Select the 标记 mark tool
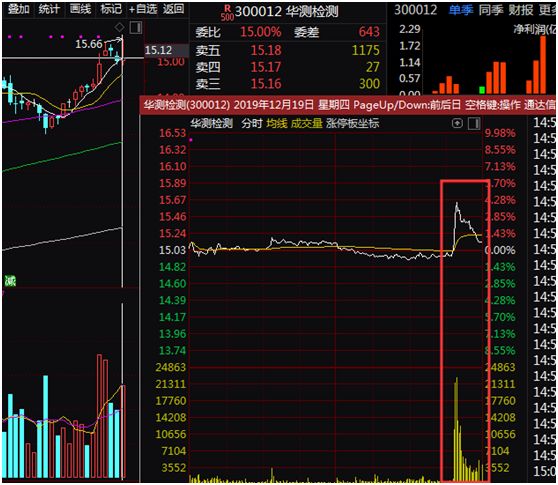558x485 pixels. point(111,9)
